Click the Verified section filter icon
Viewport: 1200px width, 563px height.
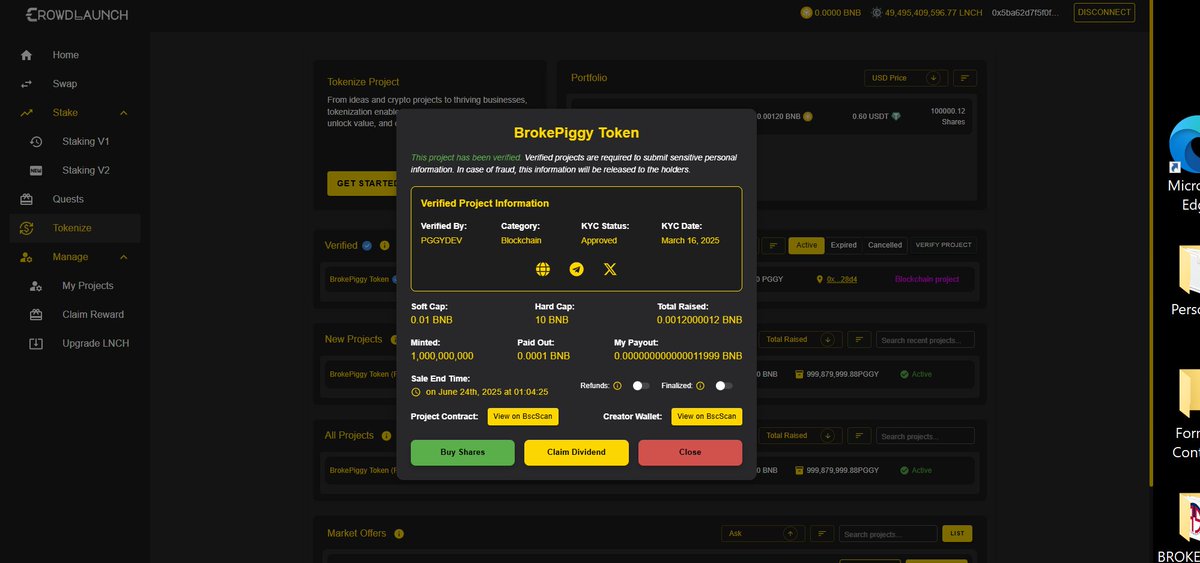(772, 245)
